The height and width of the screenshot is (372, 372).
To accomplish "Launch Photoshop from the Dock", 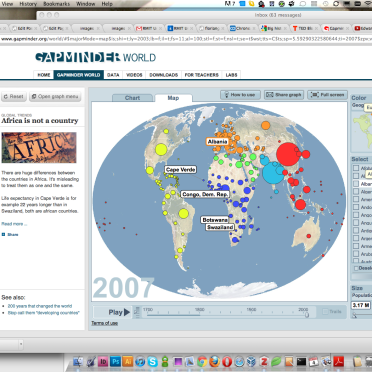I will 115,361.
